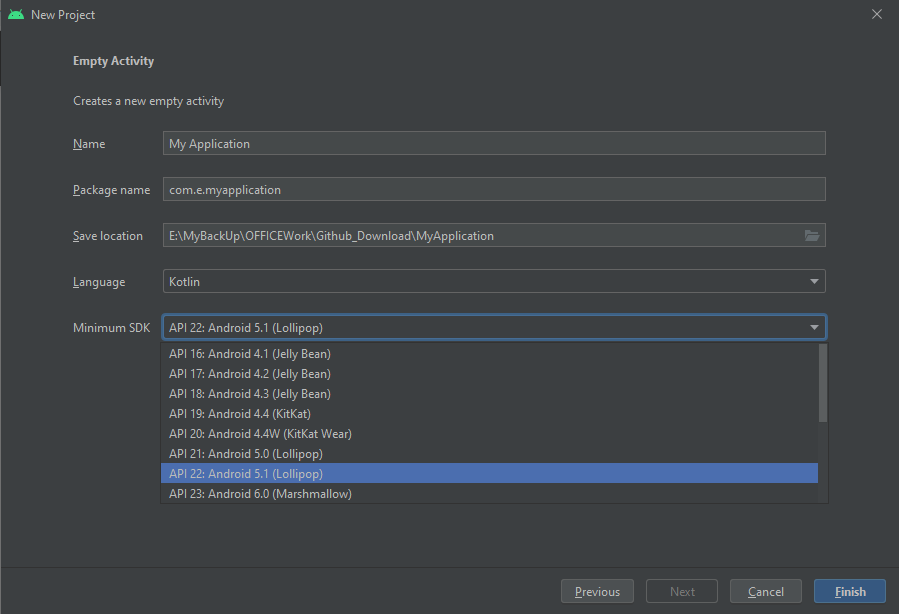Click the Minimum SDK combo box showing API 22

494,327
